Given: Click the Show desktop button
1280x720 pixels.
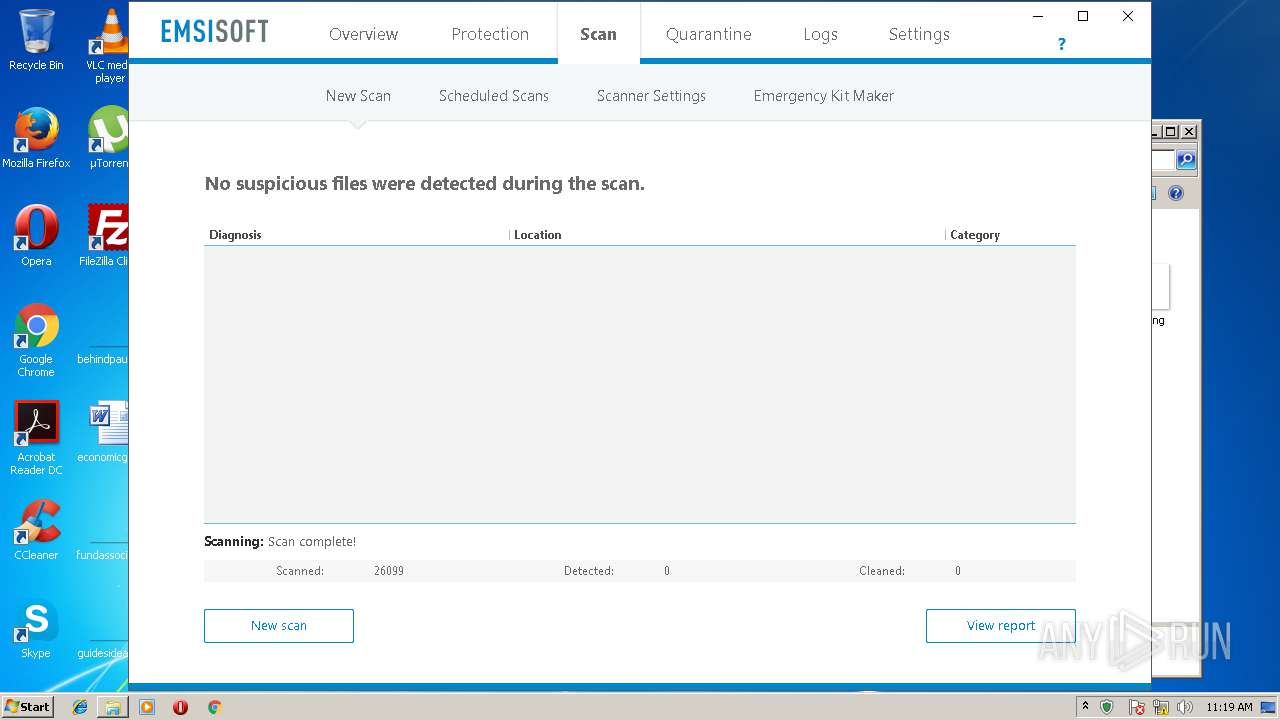Looking at the screenshot, I should click(x=1268, y=707).
